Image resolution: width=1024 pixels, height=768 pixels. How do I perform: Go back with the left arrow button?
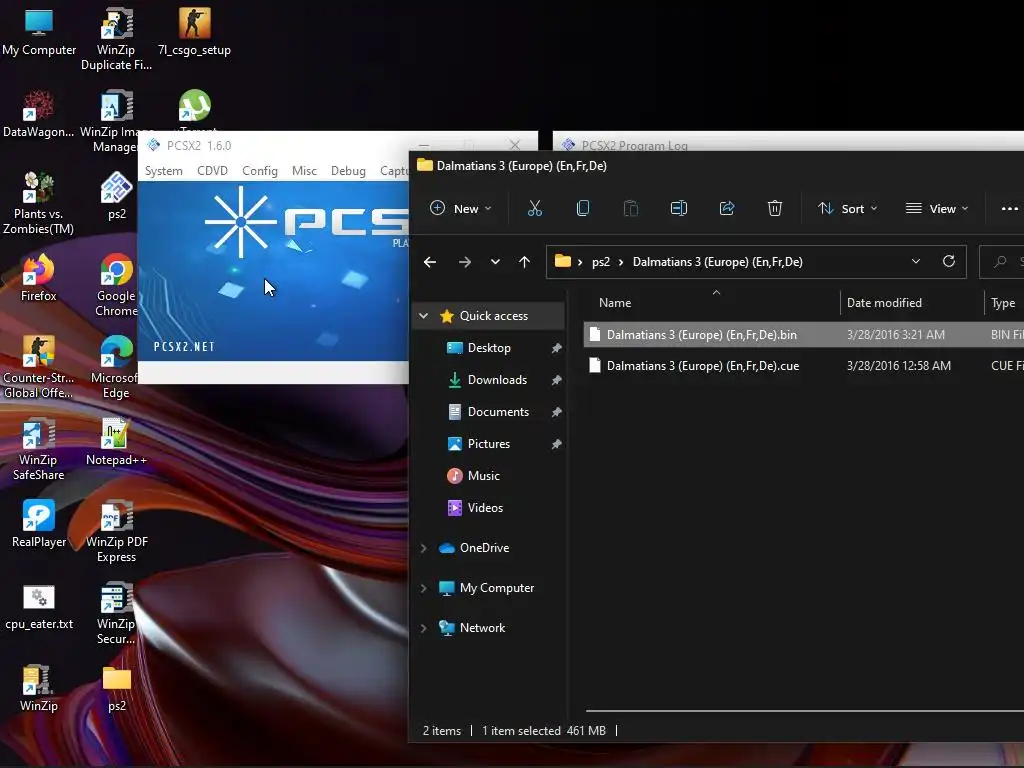point(430,262)
